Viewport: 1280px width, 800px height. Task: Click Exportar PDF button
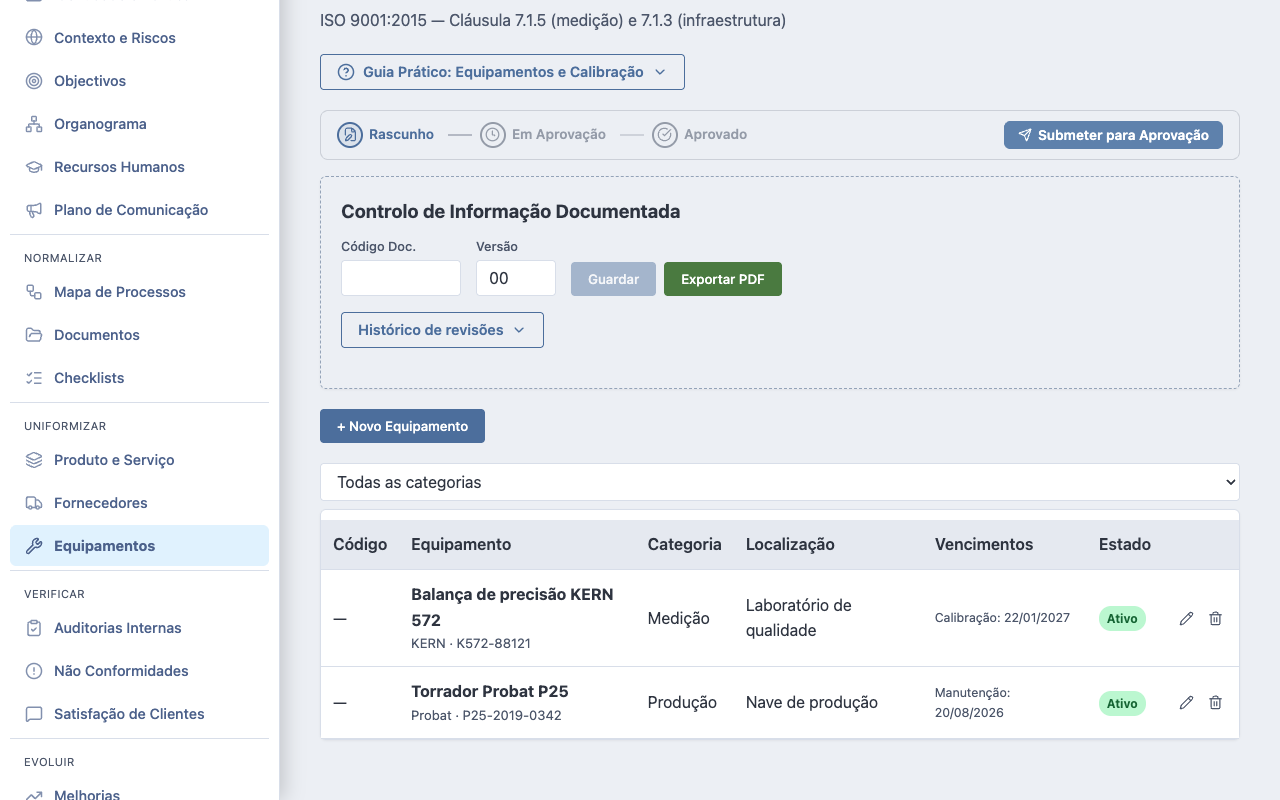coord(723,279)
